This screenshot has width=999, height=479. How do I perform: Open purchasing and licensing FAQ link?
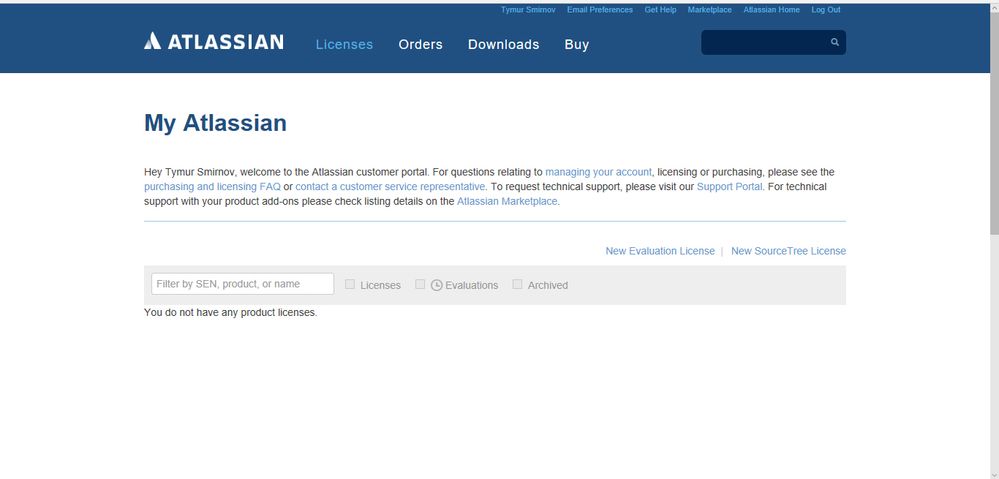[x=212, y=187]
